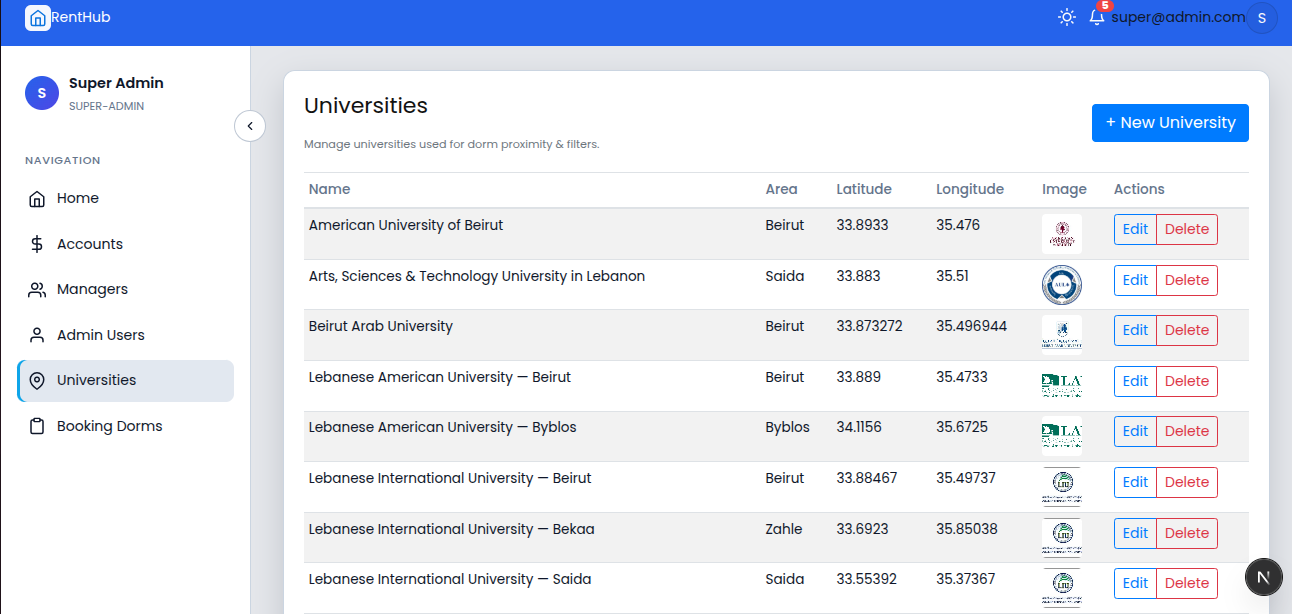The image size is (1292, 614).
Task: Click the Admin Users person icon
Action: [x=37, y=335]
